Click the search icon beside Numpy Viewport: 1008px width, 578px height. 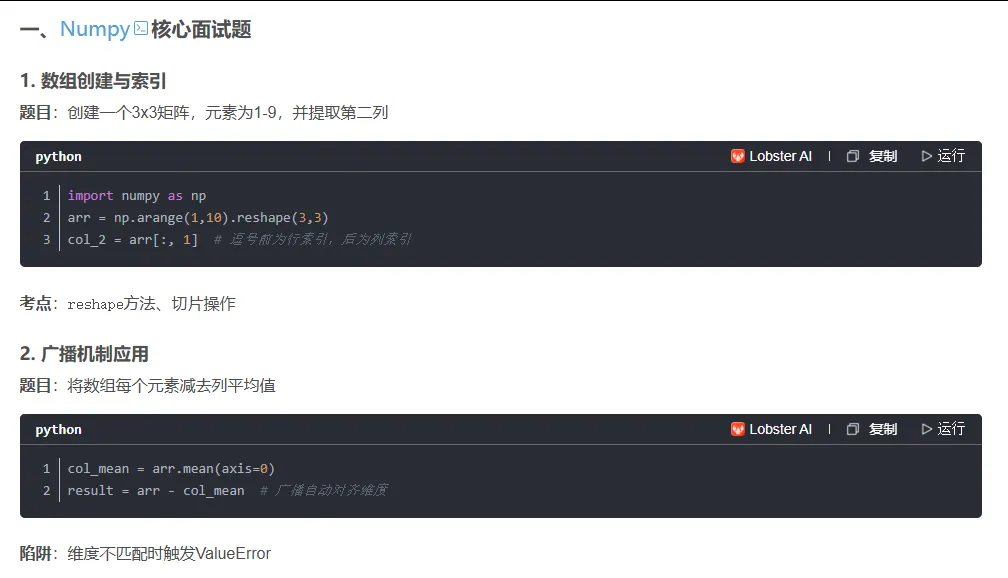[x=141, y=28]
